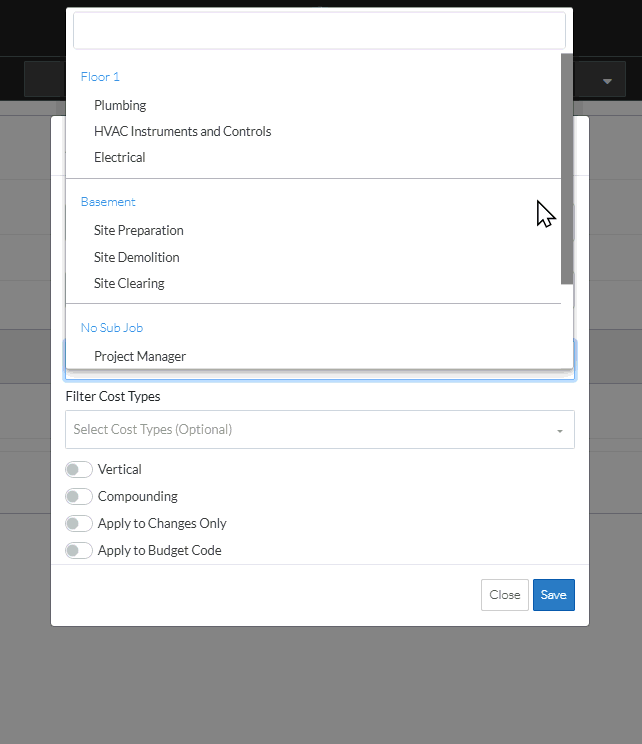
Task: Click the dropdown list scrollbar
Action: pyautogui.click(x=567, y=168)
